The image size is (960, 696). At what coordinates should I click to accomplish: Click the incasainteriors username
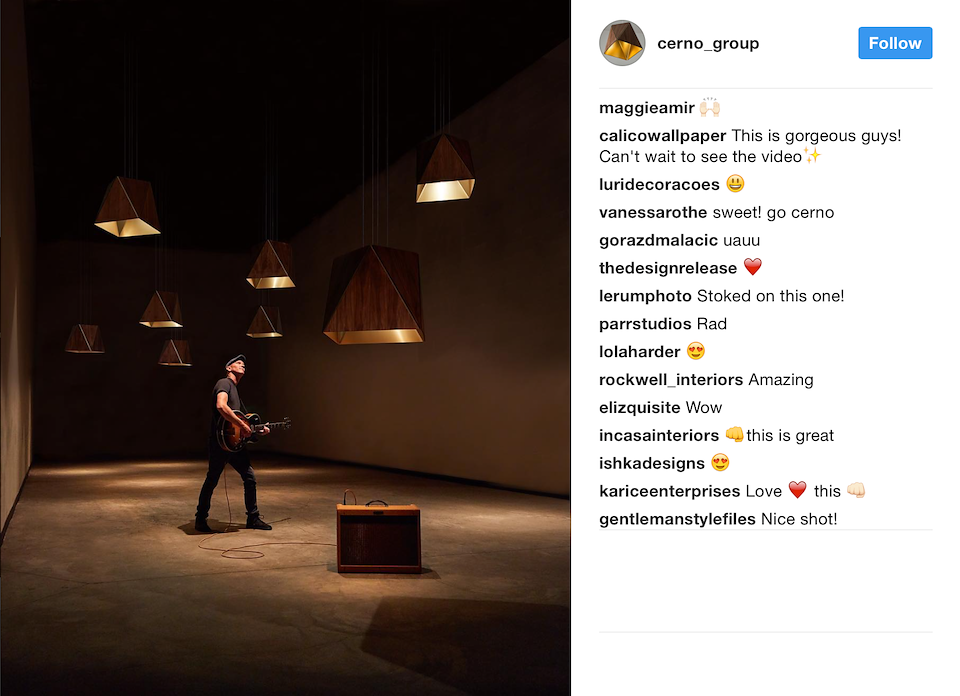[x=659, y=435]
